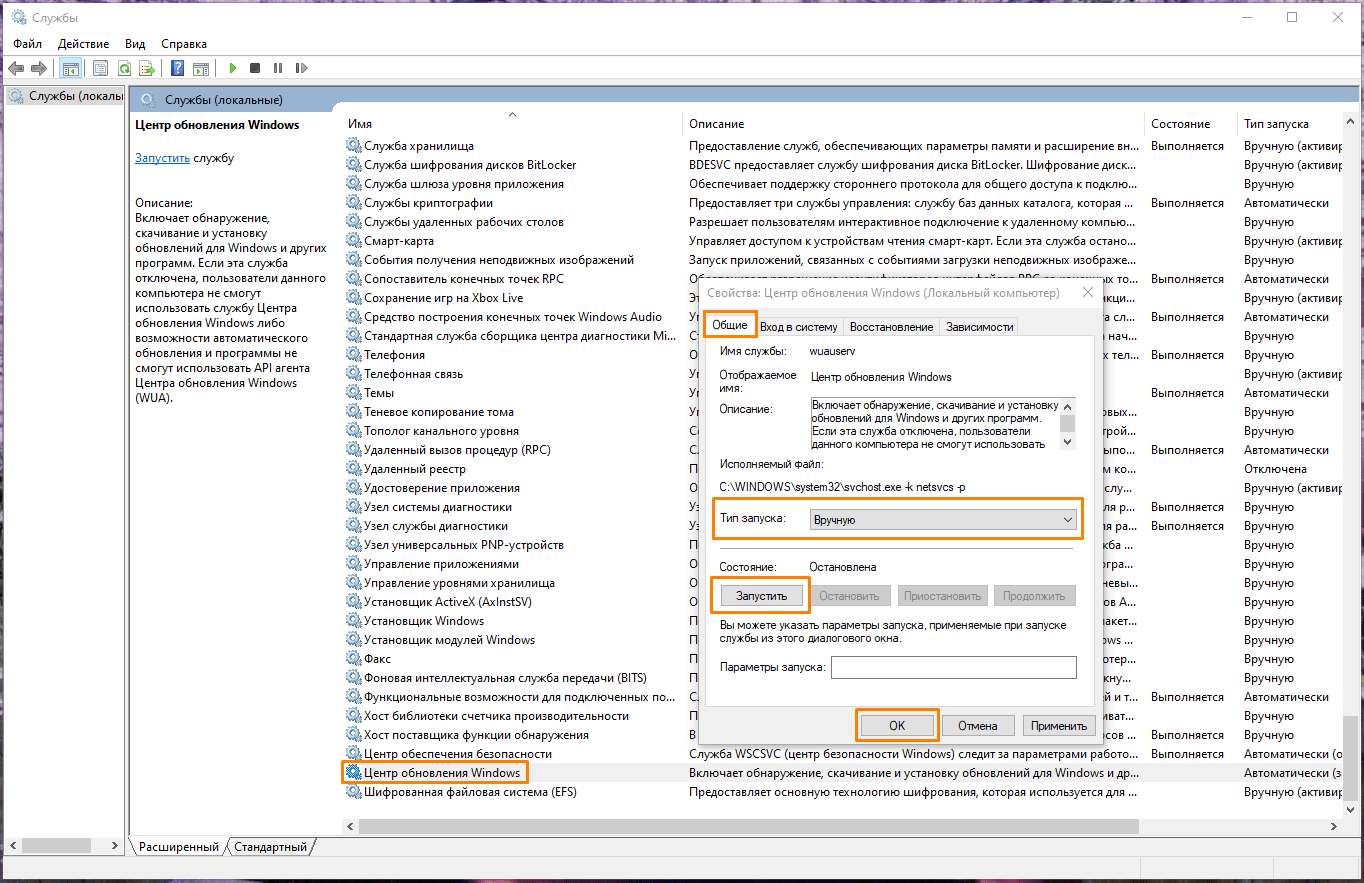Open the Файл menu
Image resolution: width=1364 pixels, height=883 pixels.
[28, 44]
